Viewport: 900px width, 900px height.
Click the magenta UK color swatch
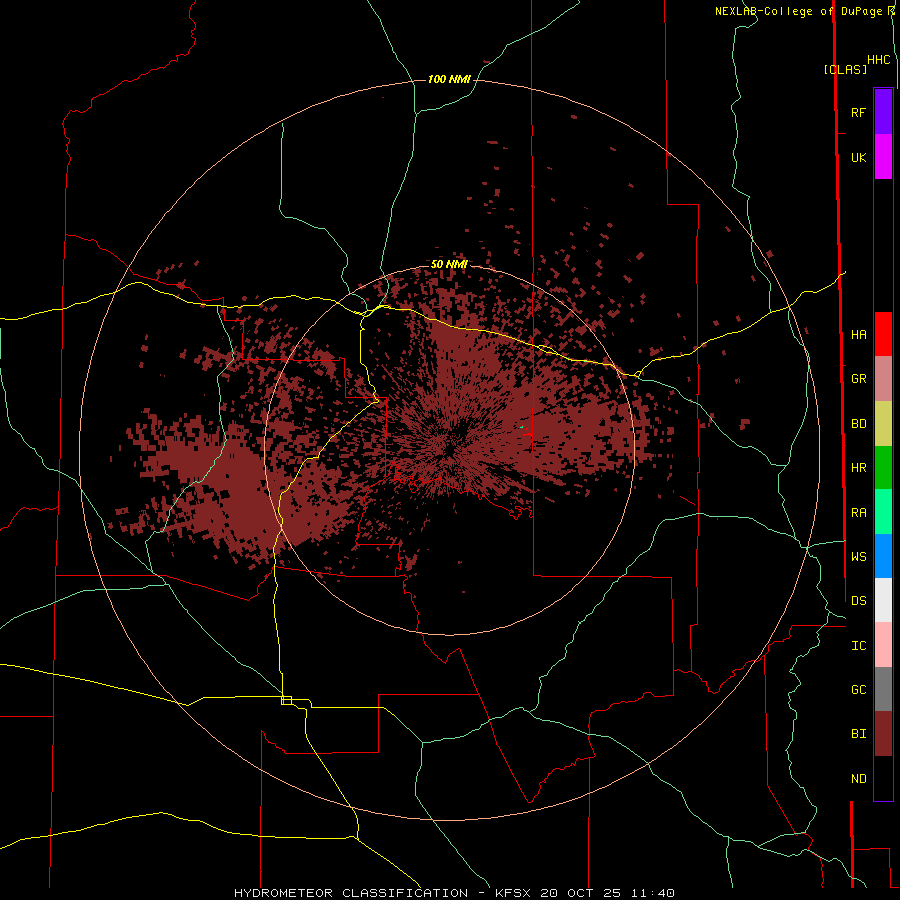[x=883, y=157]
